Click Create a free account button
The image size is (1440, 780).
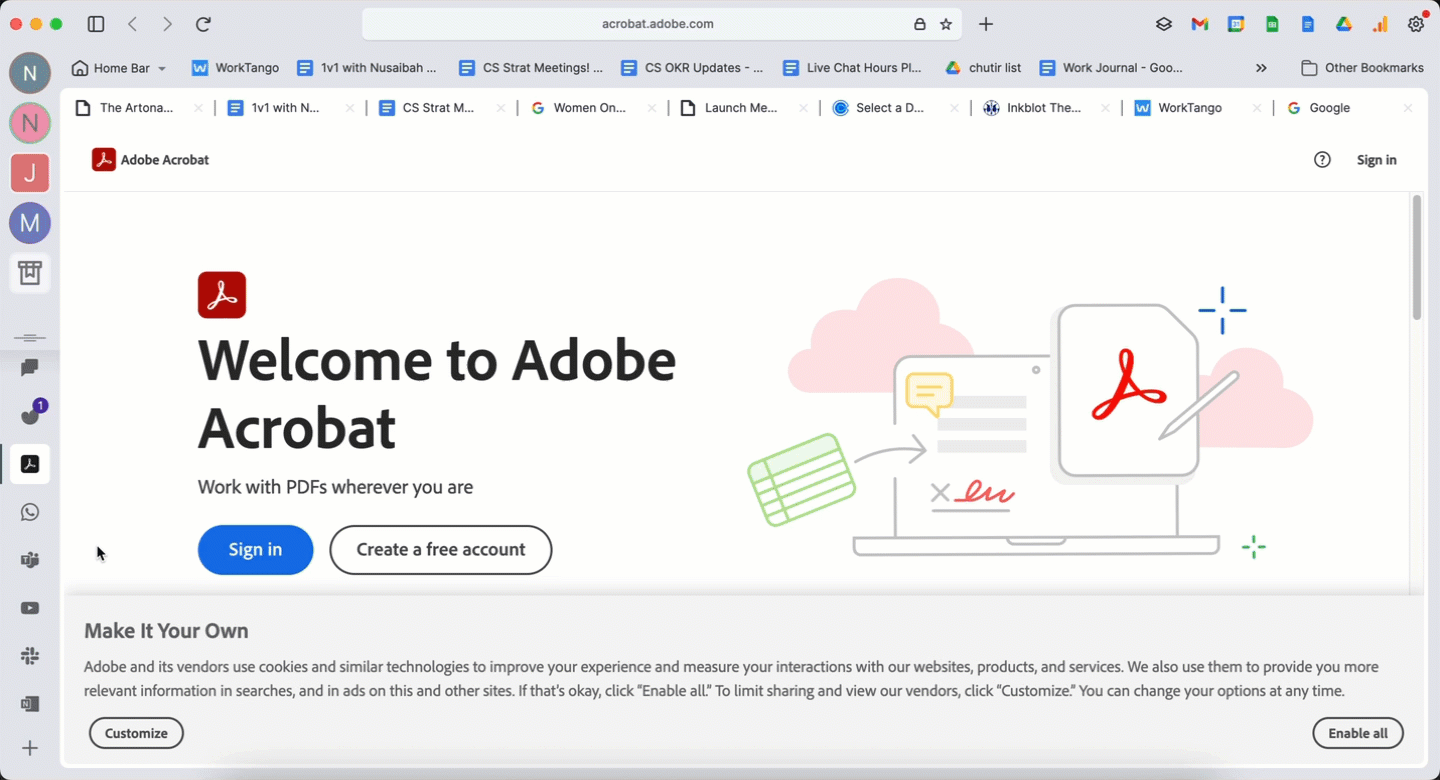pyautogui.click(x=441, y=549)
